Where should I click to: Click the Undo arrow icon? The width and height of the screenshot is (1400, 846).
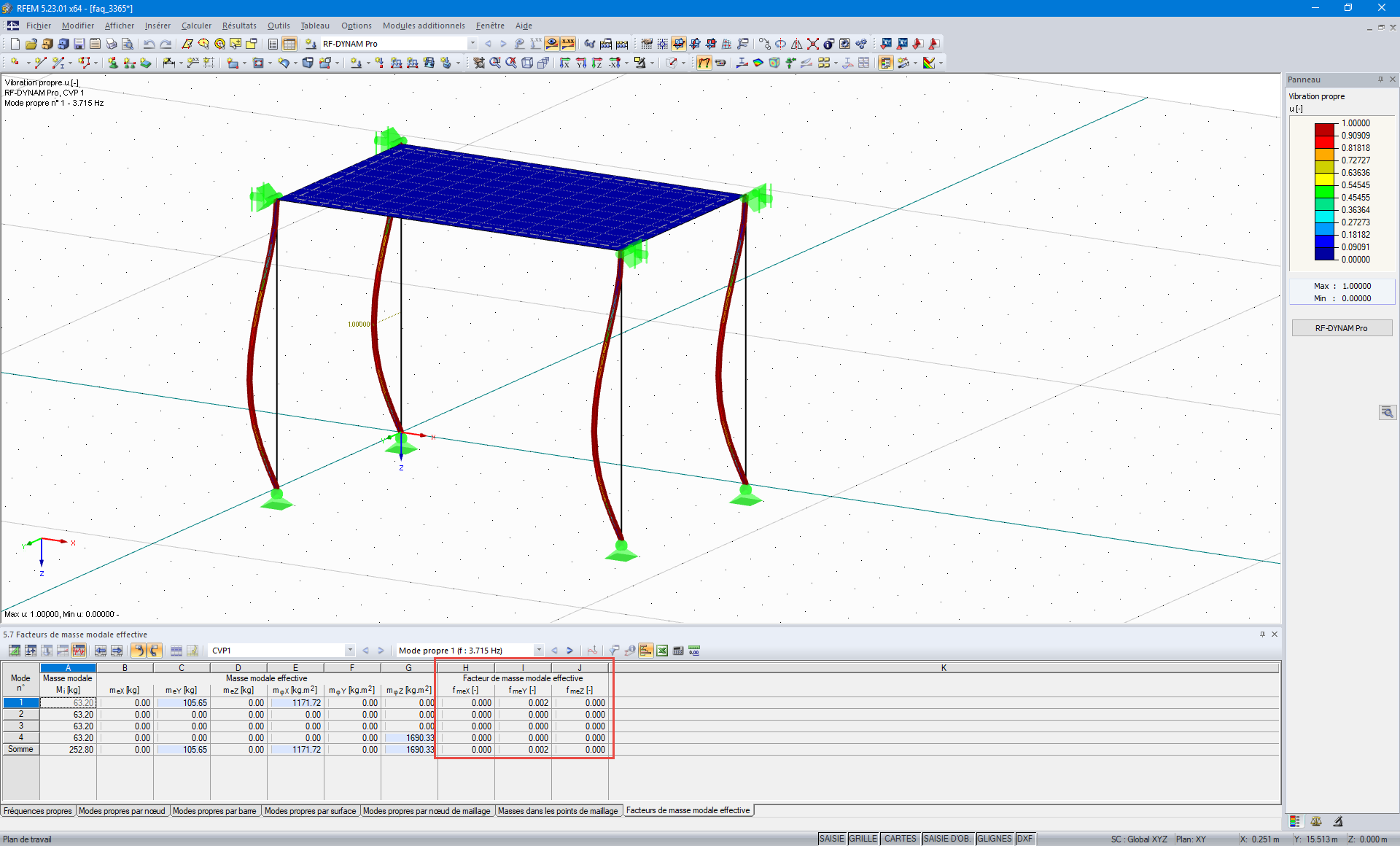pyautogui.click(x=149, y=44)
